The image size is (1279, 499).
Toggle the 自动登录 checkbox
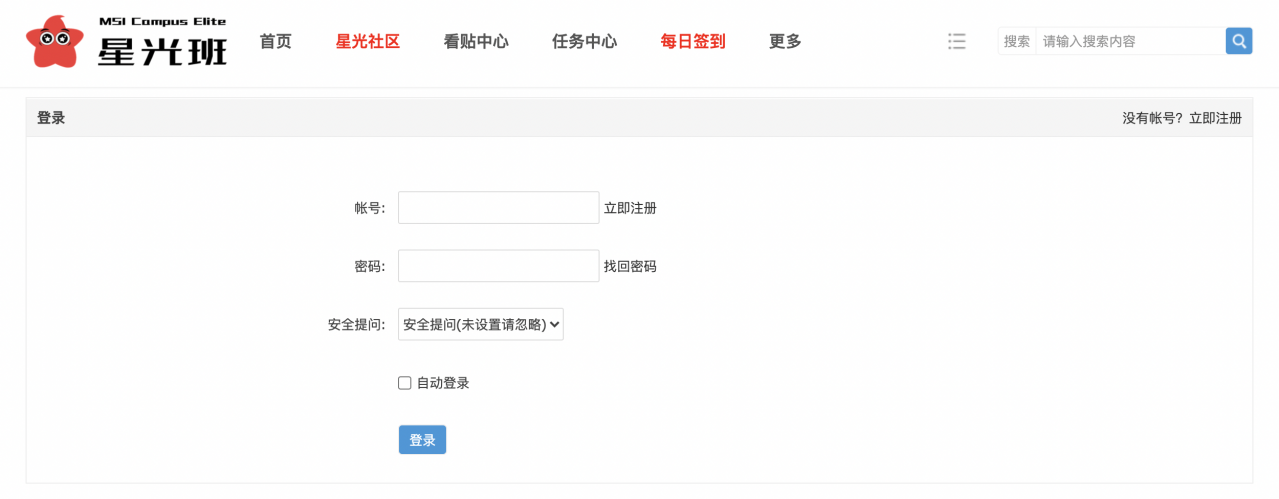click(405, 383)
